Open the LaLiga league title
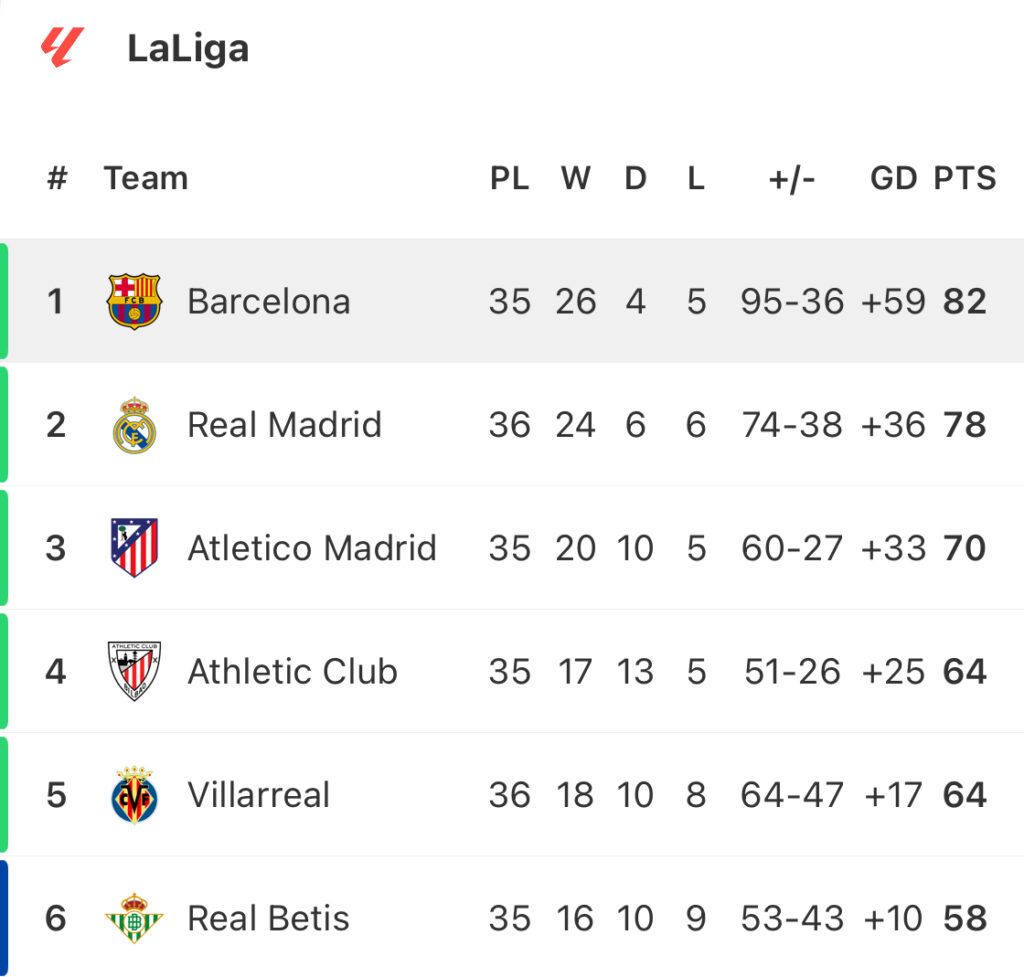1024x977 pixels. [188, 49]
